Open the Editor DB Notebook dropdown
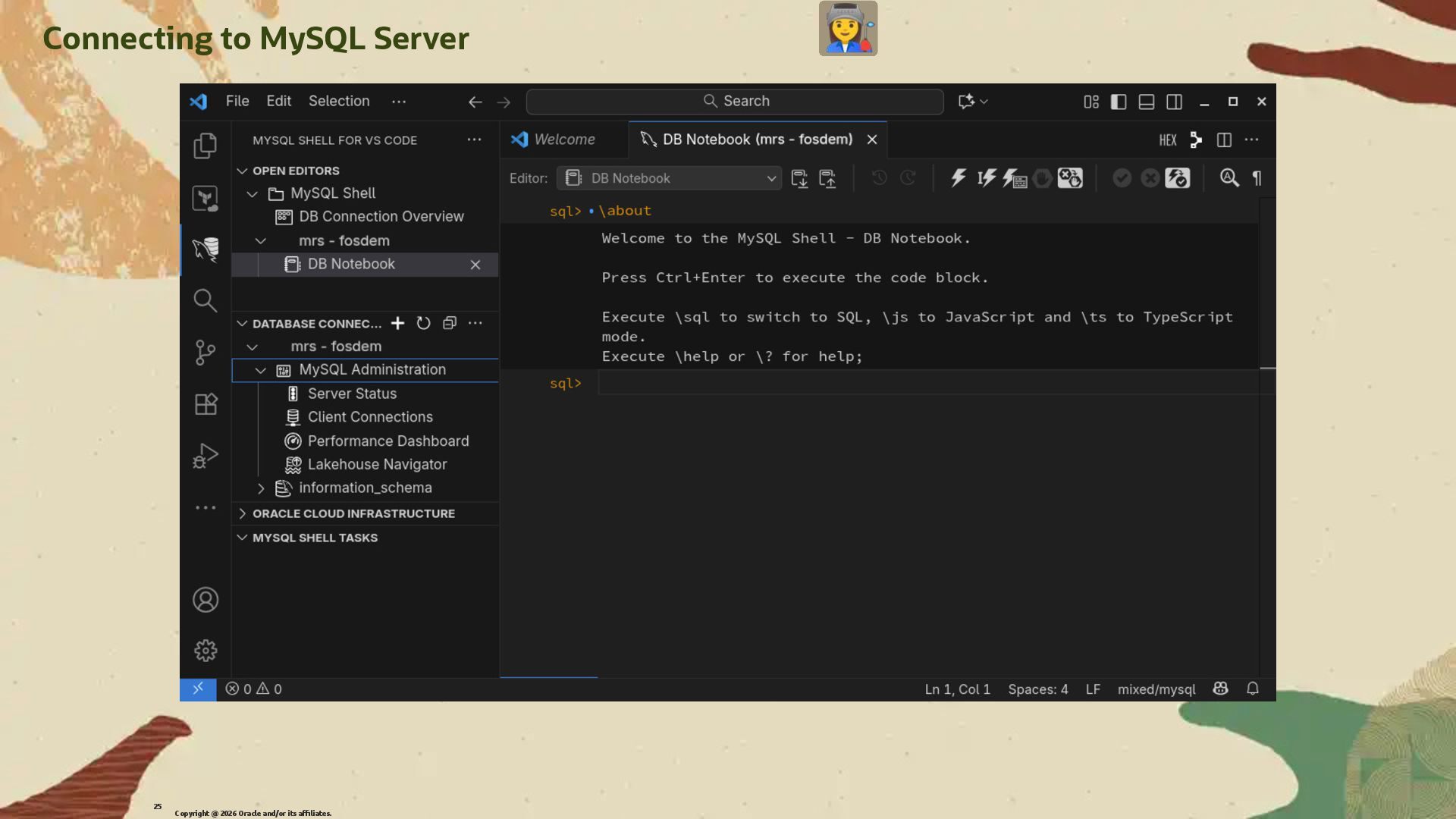1456x819 pixels. pos(669,178)
